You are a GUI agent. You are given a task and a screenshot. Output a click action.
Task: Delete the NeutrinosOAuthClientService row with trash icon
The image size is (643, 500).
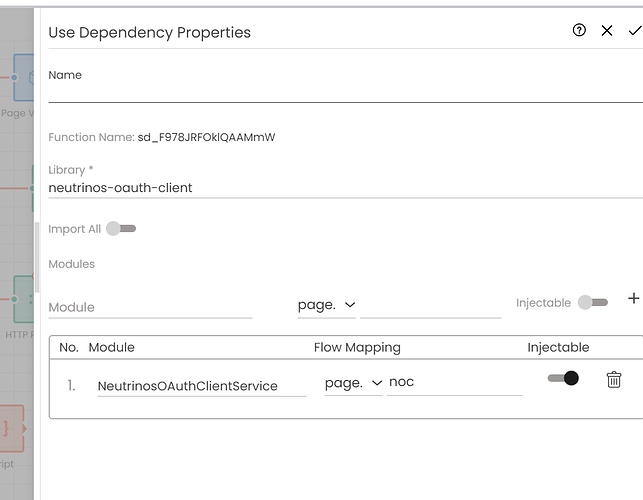coord(614,379)
